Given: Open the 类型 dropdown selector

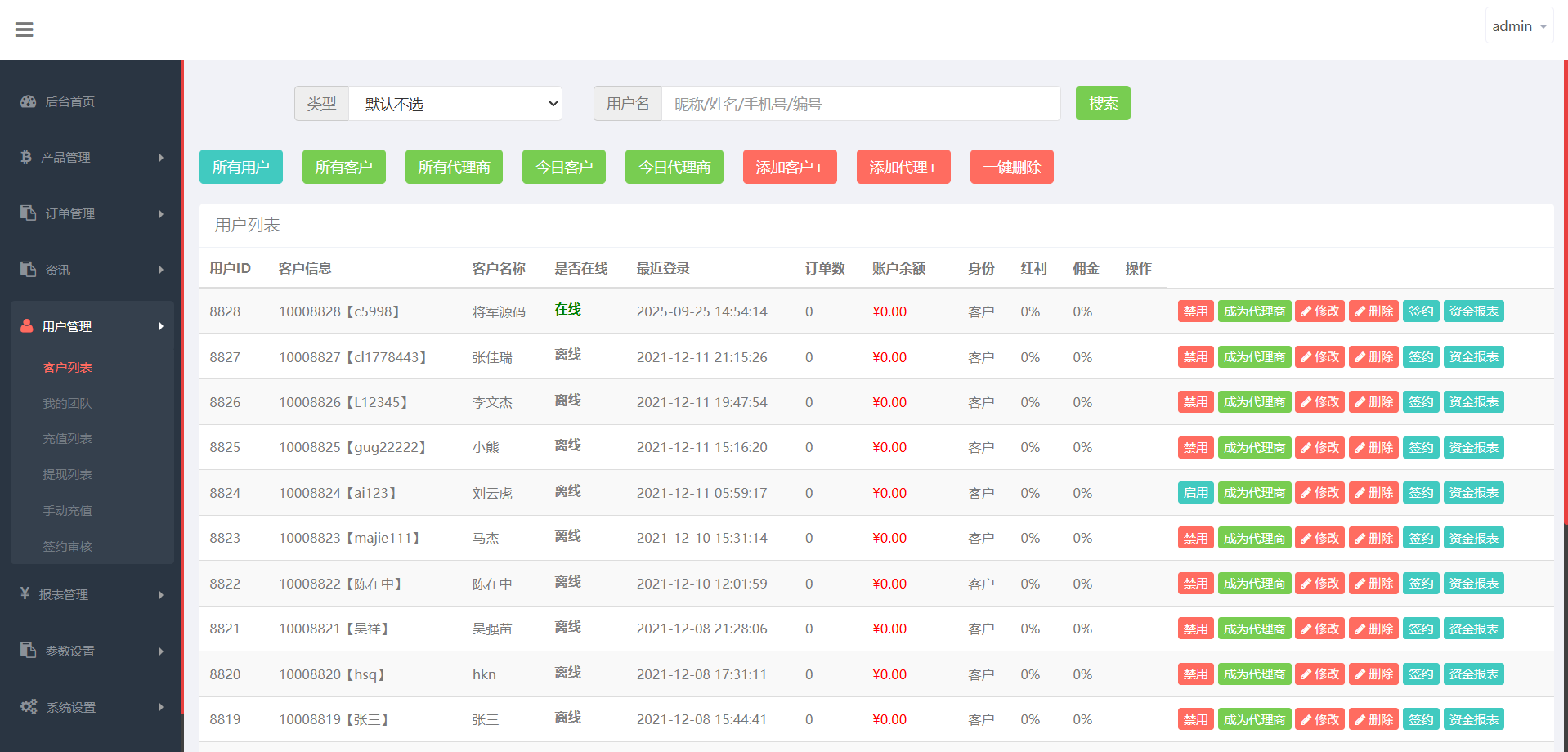Looking at the screenshot, I should point(455,104).
